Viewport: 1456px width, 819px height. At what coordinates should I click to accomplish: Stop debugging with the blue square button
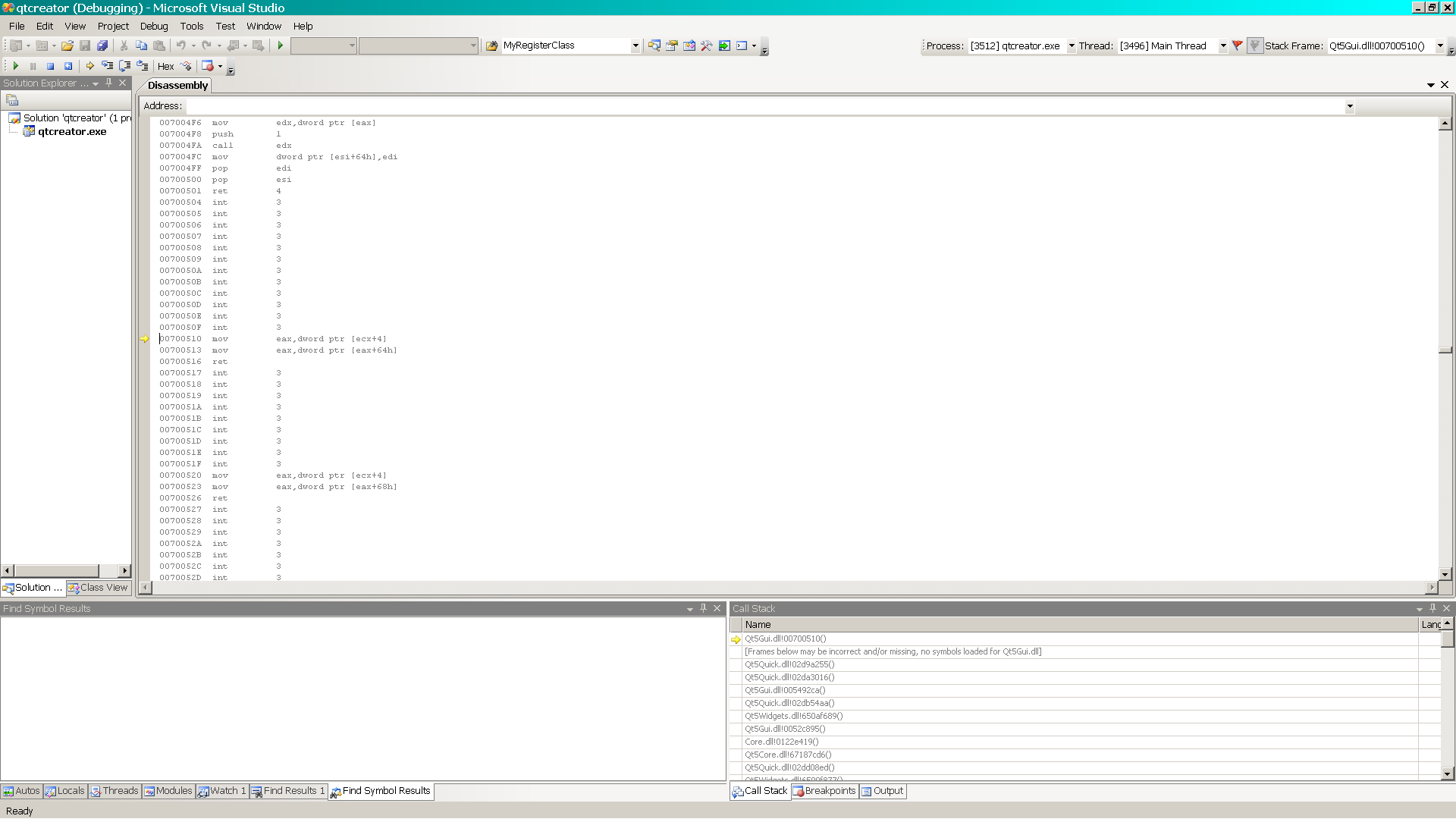[x=50, y=67]
